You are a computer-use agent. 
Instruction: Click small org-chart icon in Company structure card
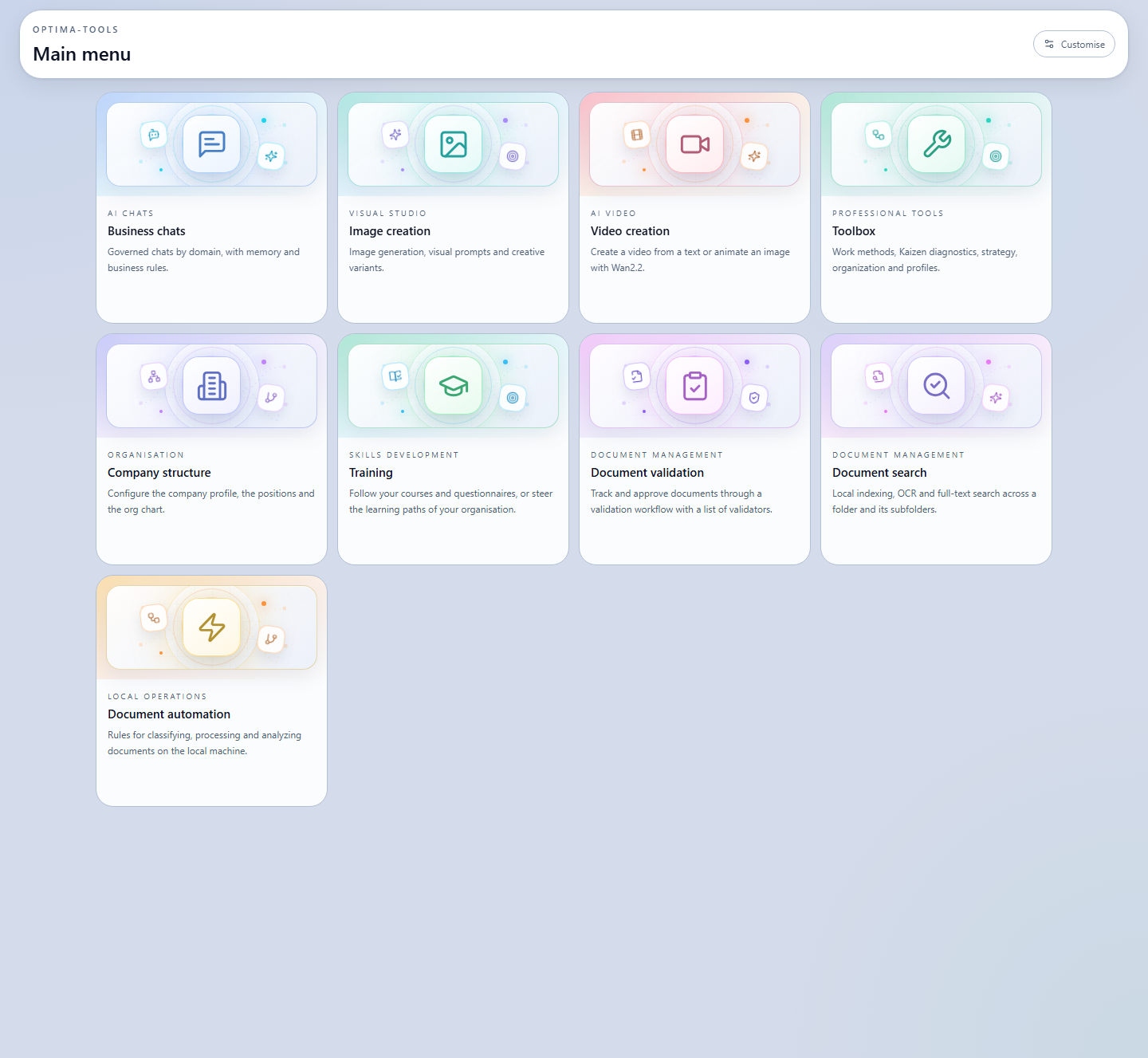[x=154, y=376]
